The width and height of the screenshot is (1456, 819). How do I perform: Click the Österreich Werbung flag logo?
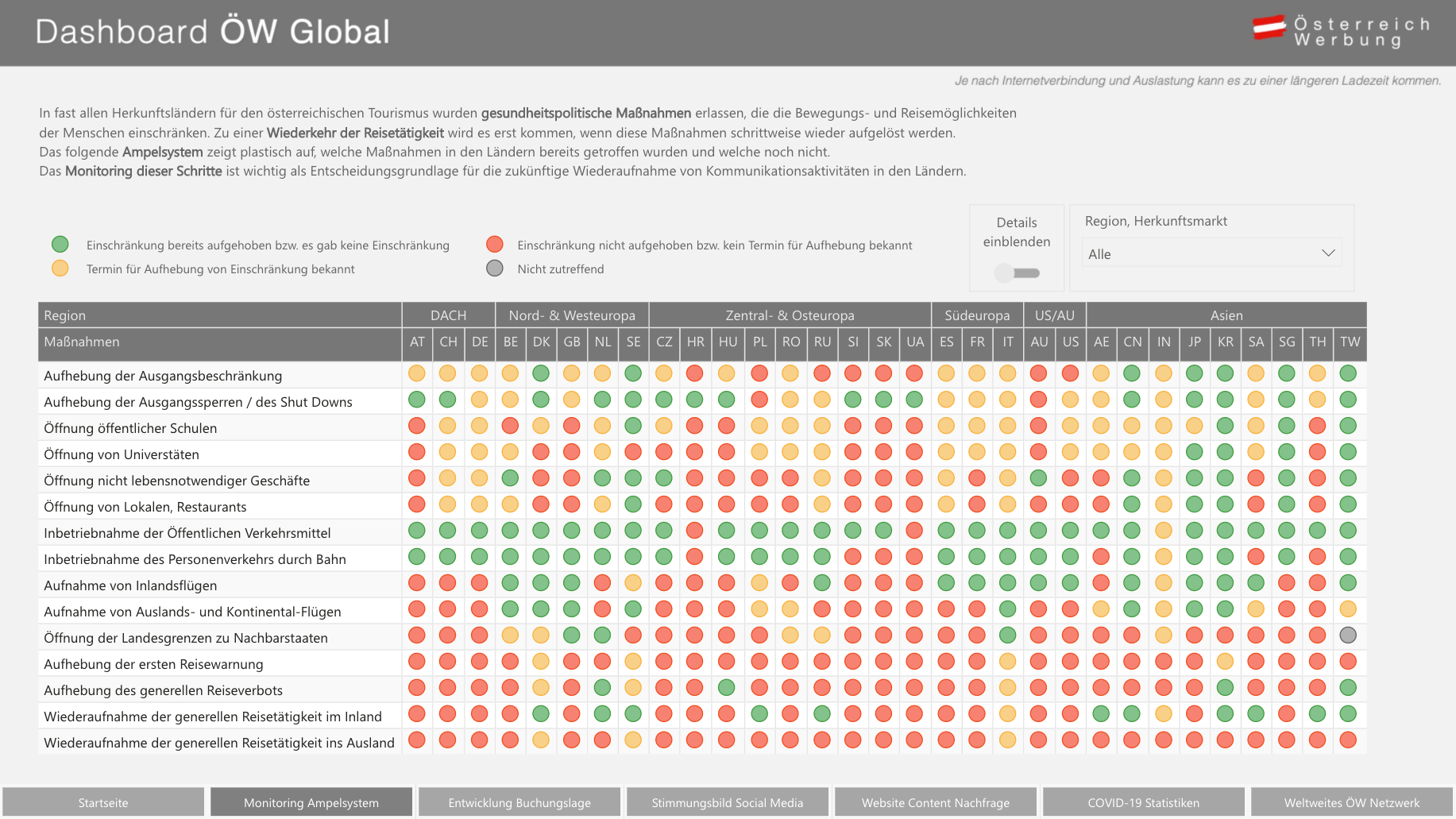pos(1269,27)
